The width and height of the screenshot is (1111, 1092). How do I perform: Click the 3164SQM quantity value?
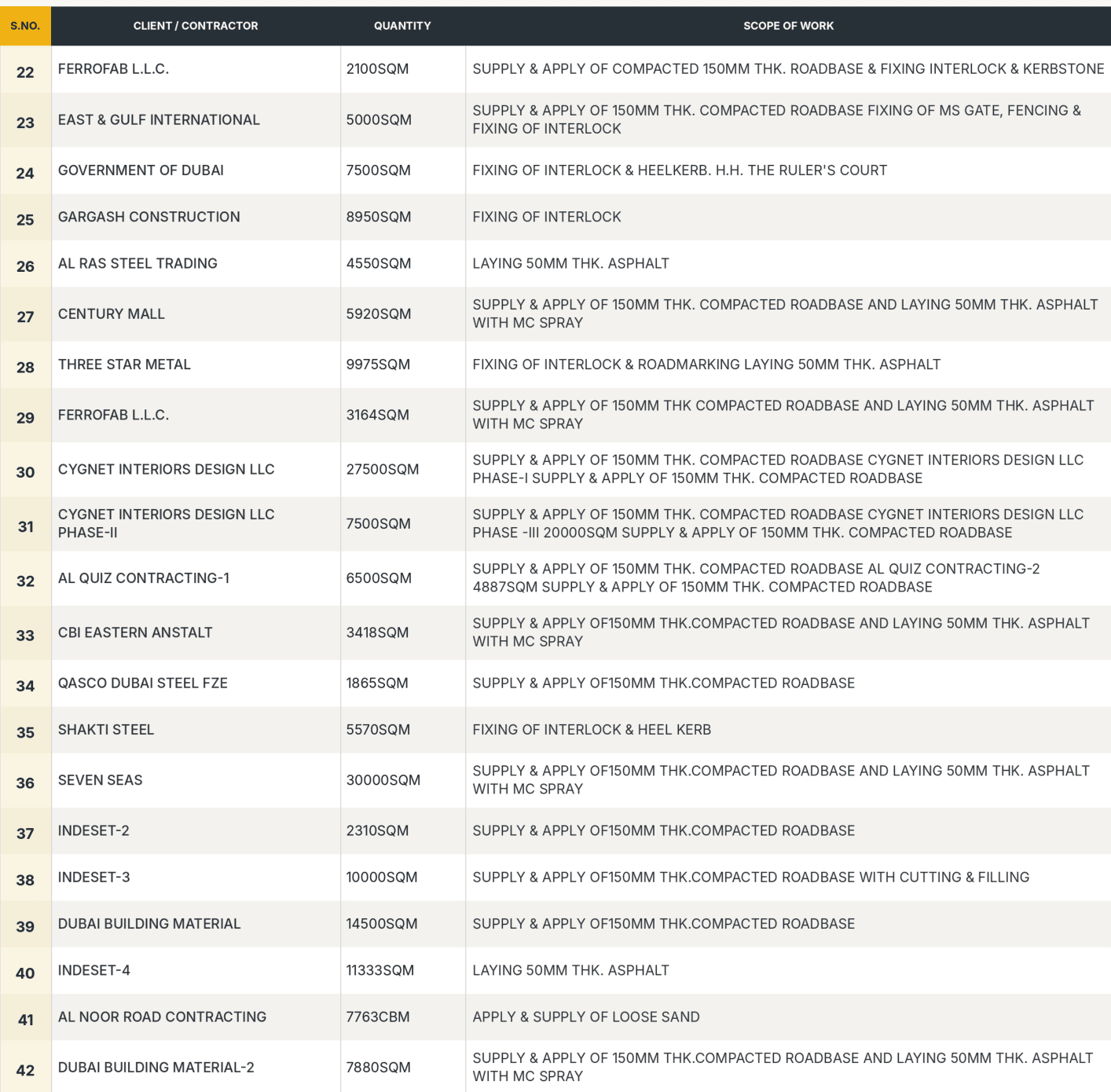pos(378,415)
